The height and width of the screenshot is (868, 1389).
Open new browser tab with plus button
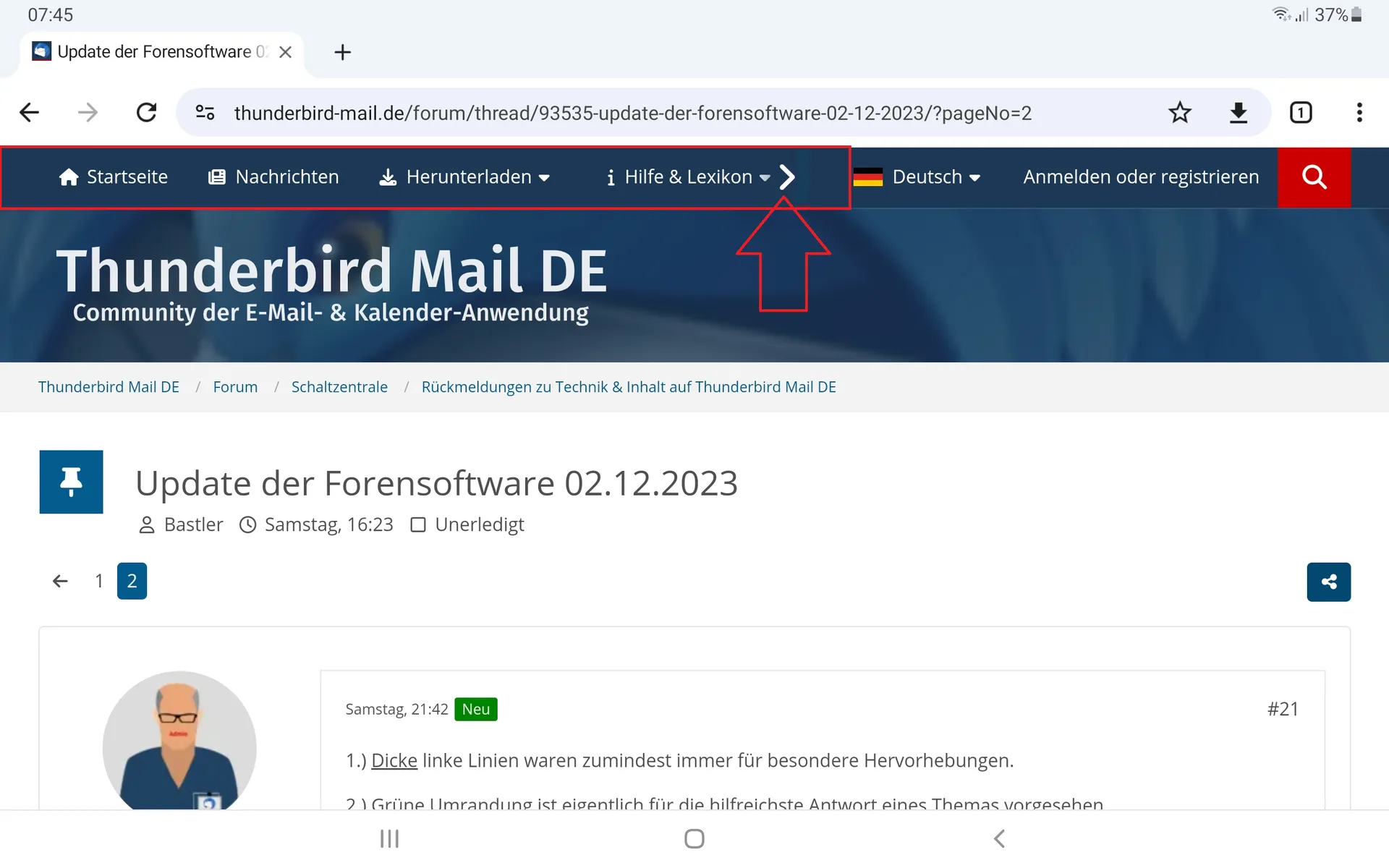tap(342, 52)
